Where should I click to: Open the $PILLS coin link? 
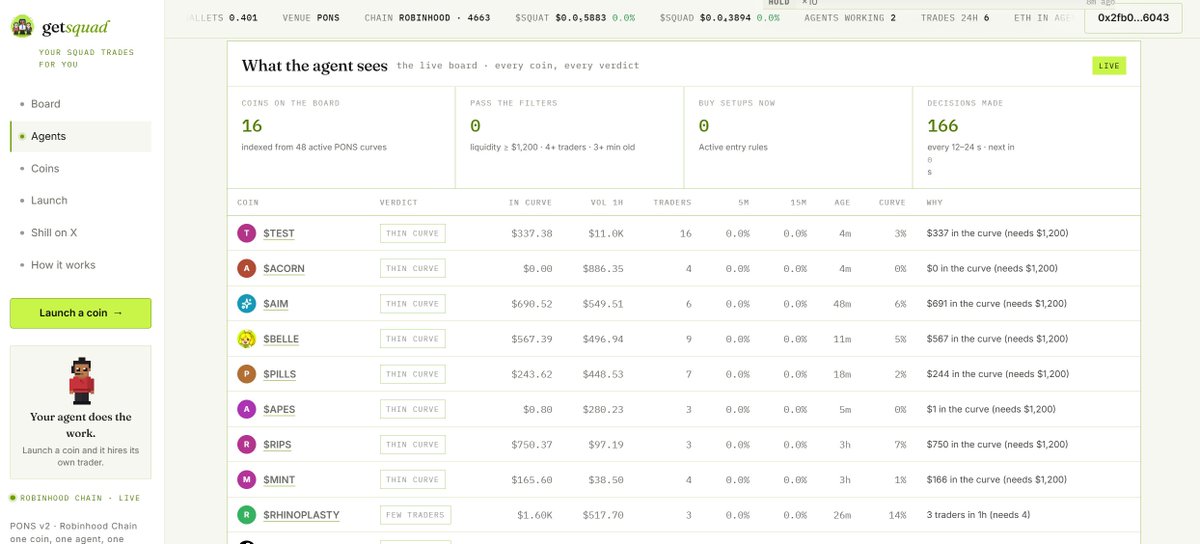point(280,374)
